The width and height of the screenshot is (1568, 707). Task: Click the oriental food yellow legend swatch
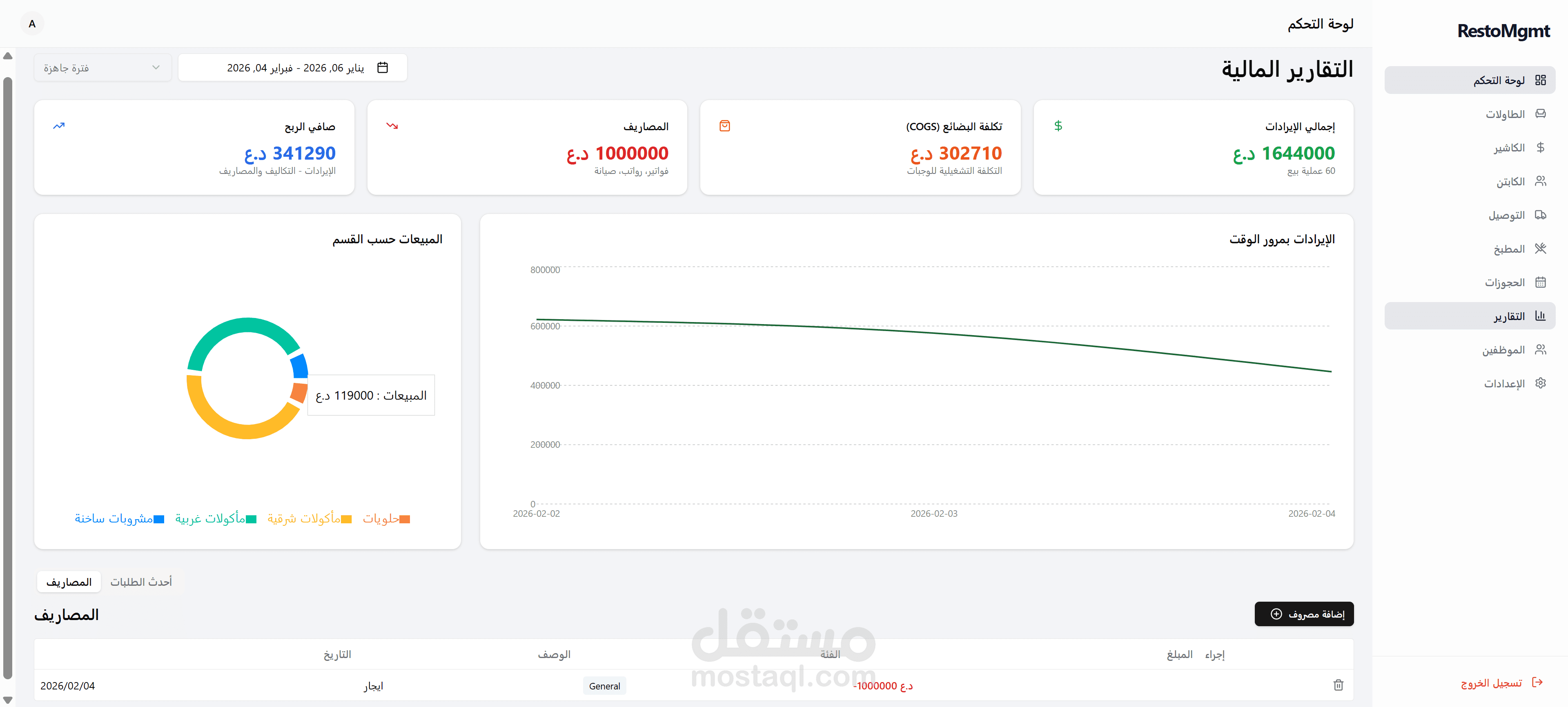pos(346,519)
